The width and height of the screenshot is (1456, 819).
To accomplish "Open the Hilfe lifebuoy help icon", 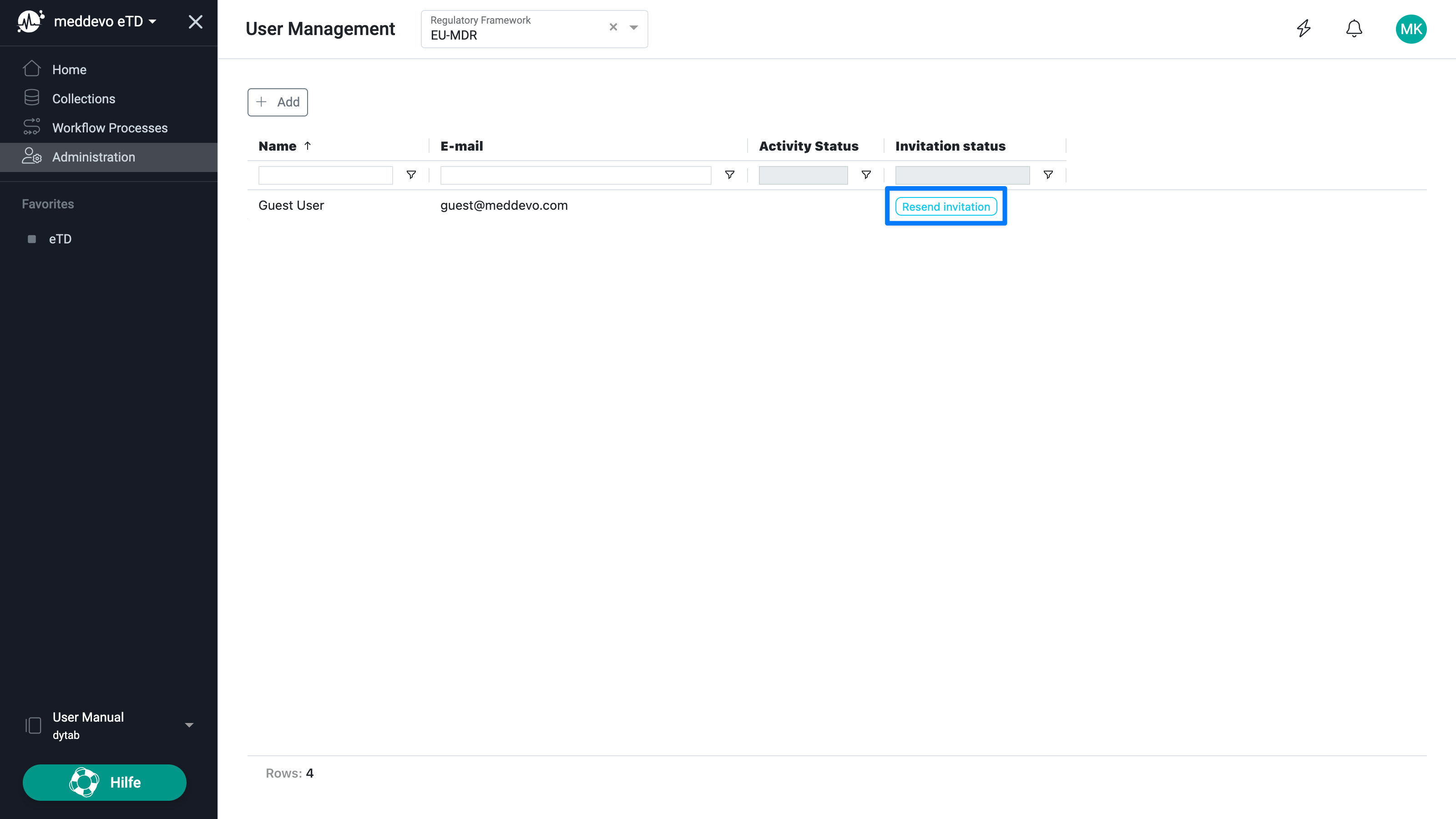I will (x=84, y=782).
